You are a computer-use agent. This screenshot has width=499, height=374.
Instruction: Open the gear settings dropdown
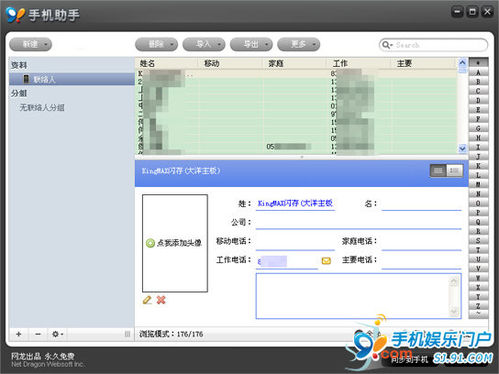(57, 334)
